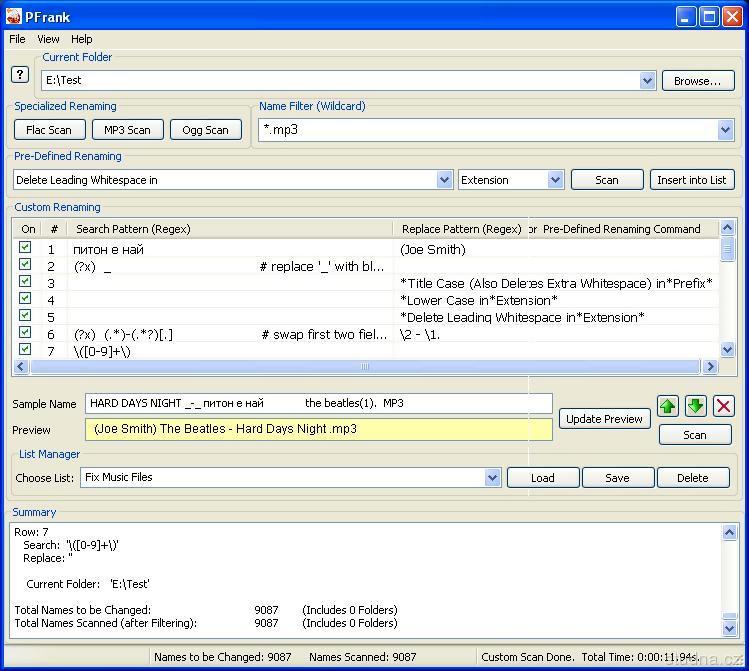
Task: Click into the Sample Name text field
Action: coord(318,403)
